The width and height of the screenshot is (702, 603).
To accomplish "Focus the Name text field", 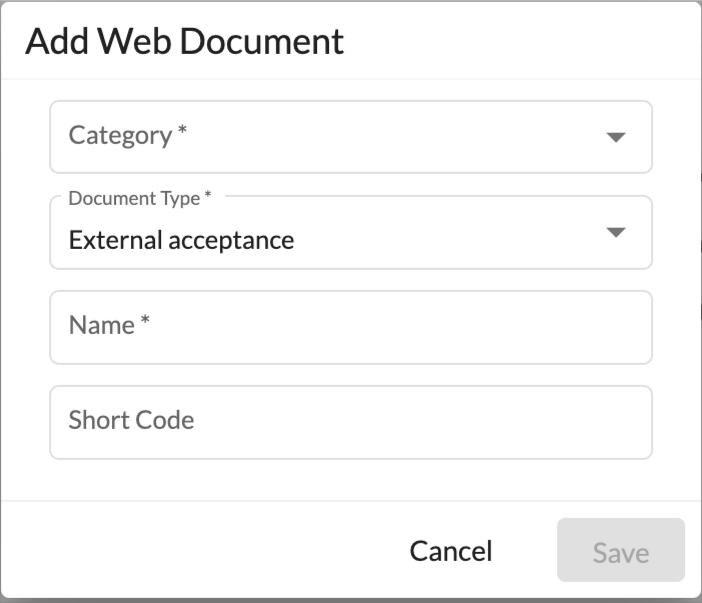I will tap(351, 327).
